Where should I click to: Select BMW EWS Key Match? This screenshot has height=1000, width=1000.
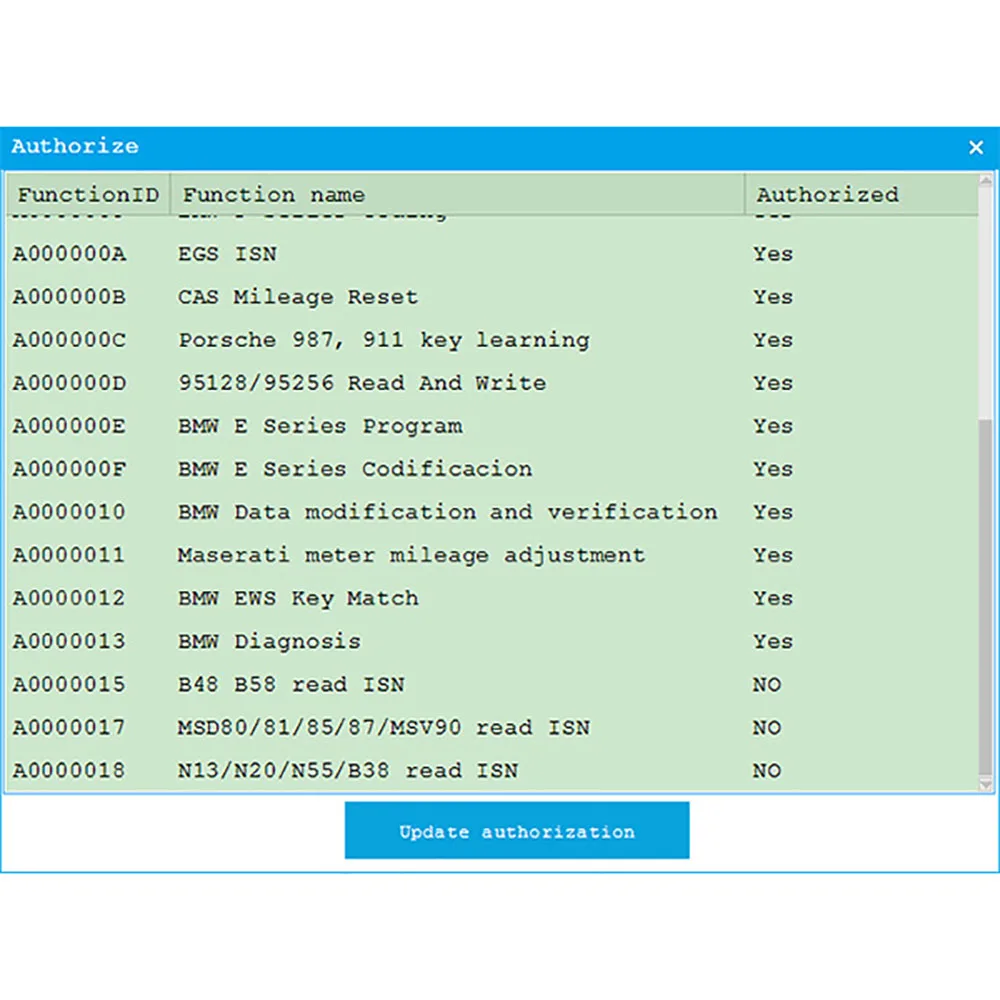click(x=298, y=598)
